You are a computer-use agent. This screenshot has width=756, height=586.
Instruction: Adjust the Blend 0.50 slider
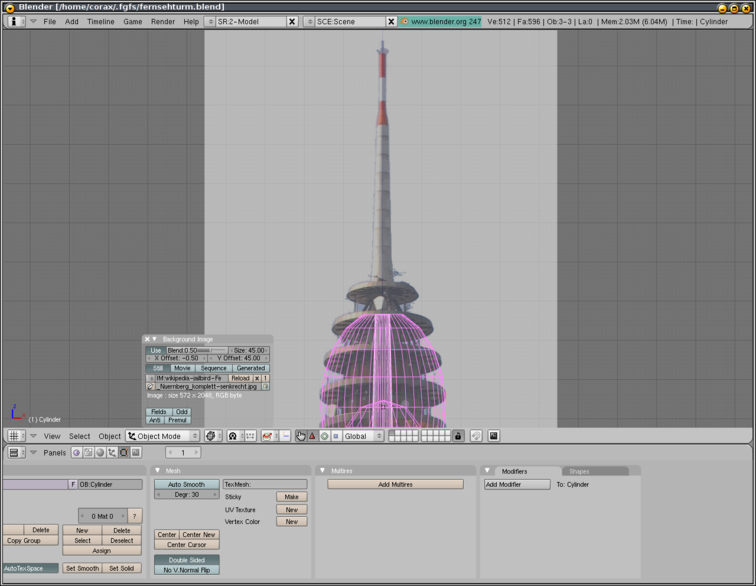pyautogui.click(x=197, y=350)
